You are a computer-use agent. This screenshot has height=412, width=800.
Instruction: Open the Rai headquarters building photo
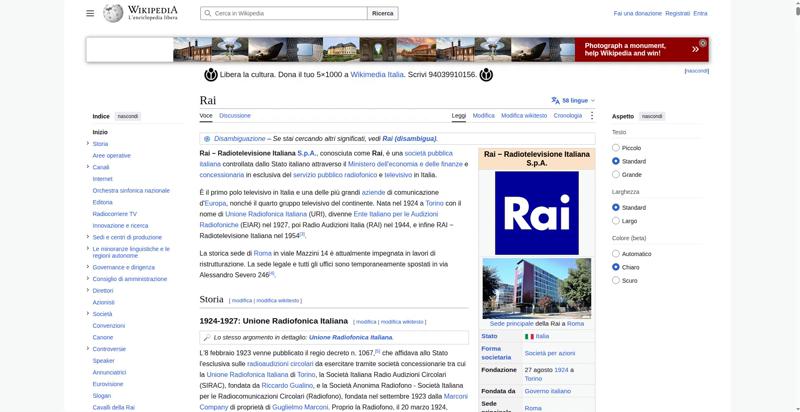(x=537, y=288)
